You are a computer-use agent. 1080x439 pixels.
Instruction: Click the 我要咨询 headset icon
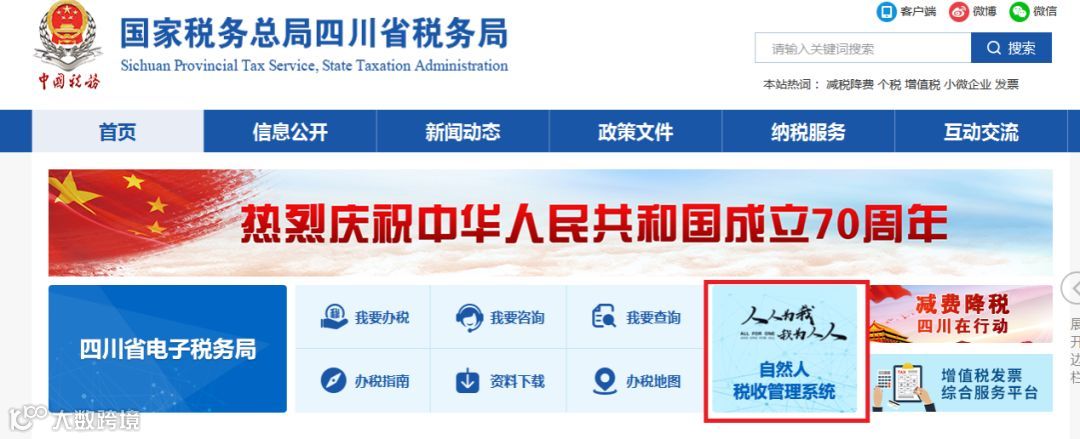pos(469,318)
